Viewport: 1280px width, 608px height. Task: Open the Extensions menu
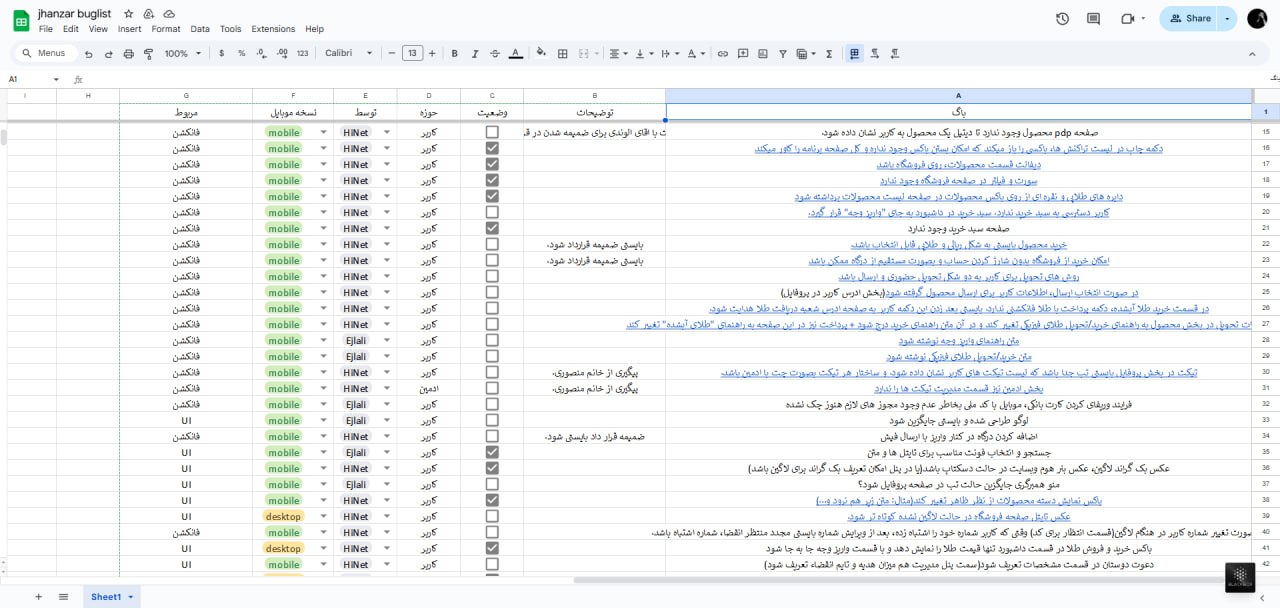pos(273,29)
